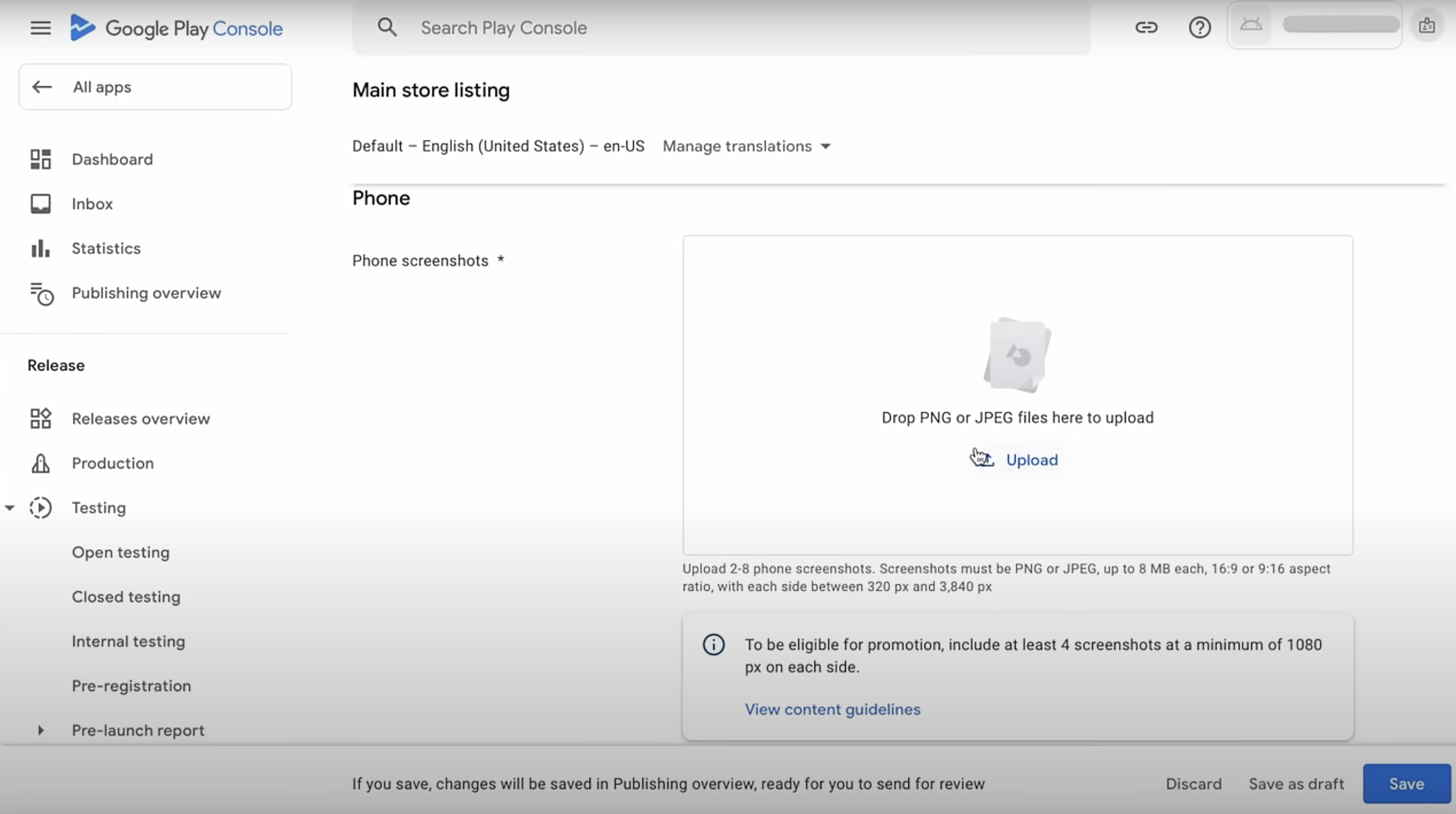The image size is (1456, 814).
Task: Open Inbox in the sidebar
Action: [x=92, y=204]
